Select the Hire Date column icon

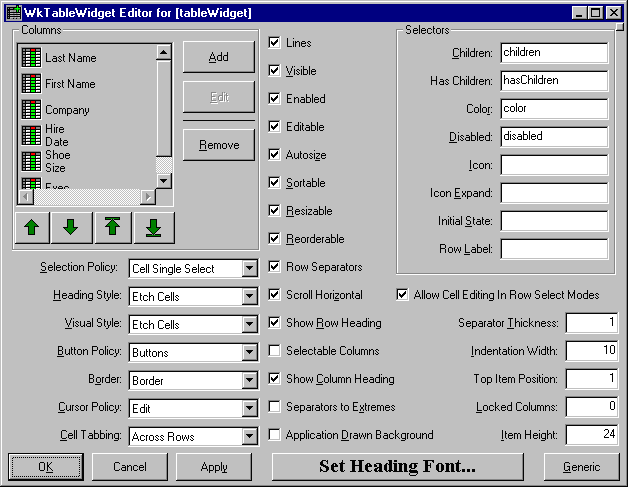31,136
